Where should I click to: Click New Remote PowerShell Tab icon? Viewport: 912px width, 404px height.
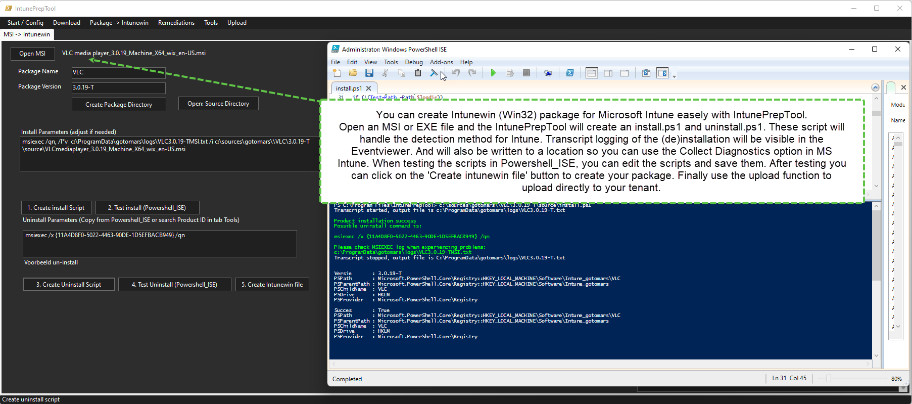click(x=548, y=73)
